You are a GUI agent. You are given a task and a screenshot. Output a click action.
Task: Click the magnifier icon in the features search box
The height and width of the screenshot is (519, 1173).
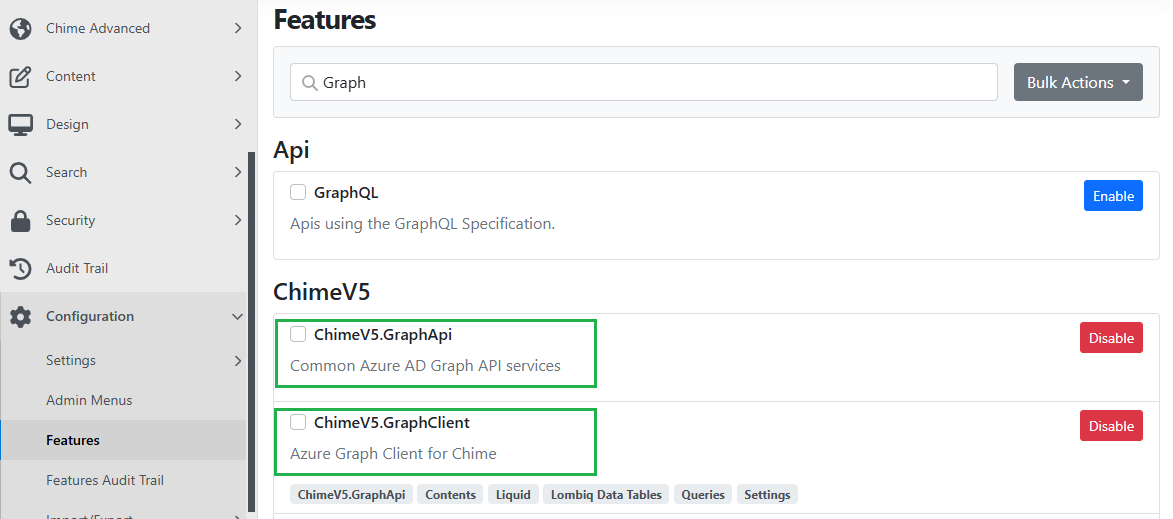click(x=310, y=82)
